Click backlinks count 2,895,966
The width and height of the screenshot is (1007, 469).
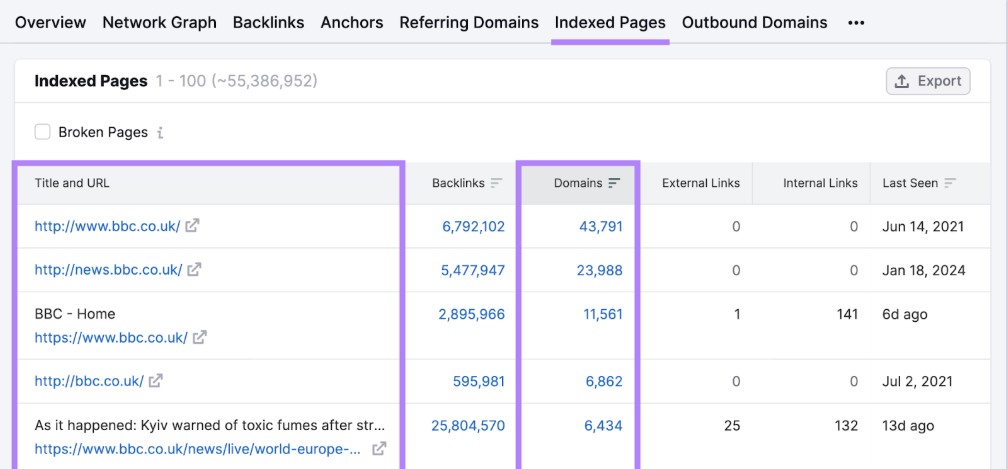[x=471, y=314]
